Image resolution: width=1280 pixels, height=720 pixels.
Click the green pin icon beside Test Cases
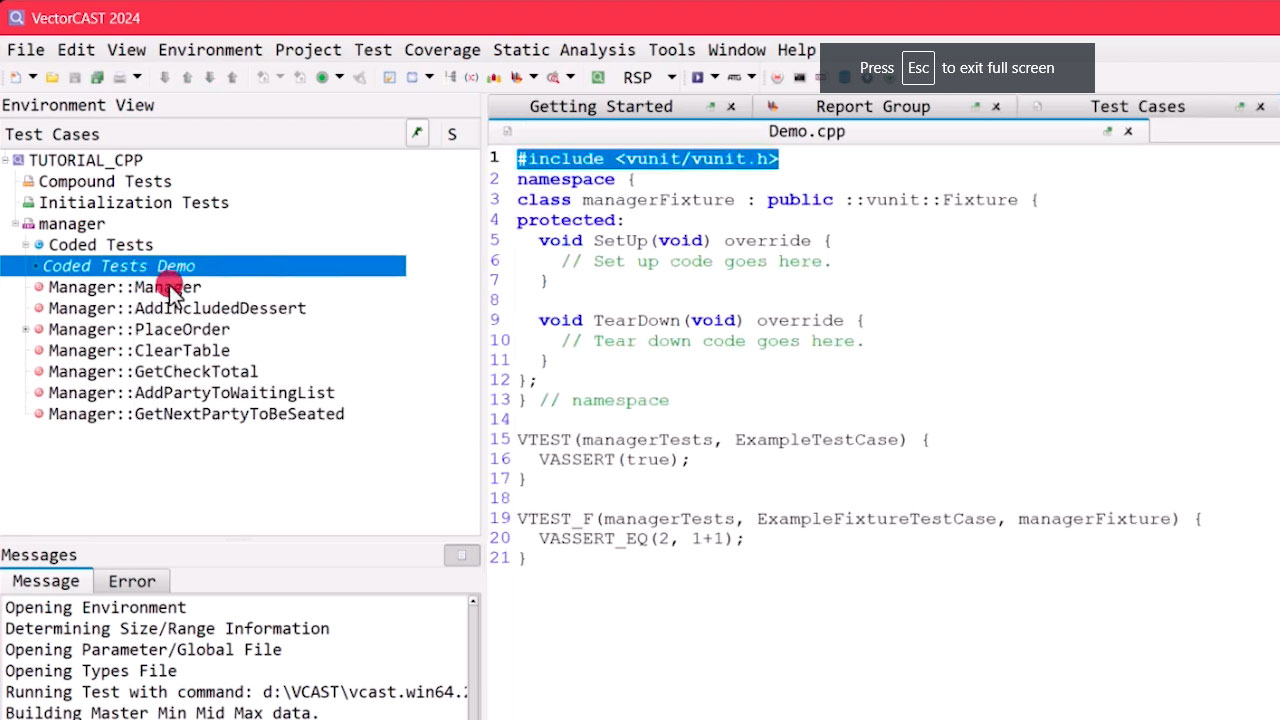pos(417,134)
